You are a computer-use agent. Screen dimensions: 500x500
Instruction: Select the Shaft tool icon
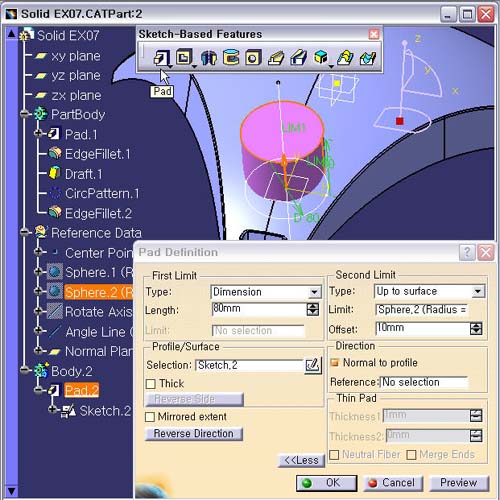point(209,58)
